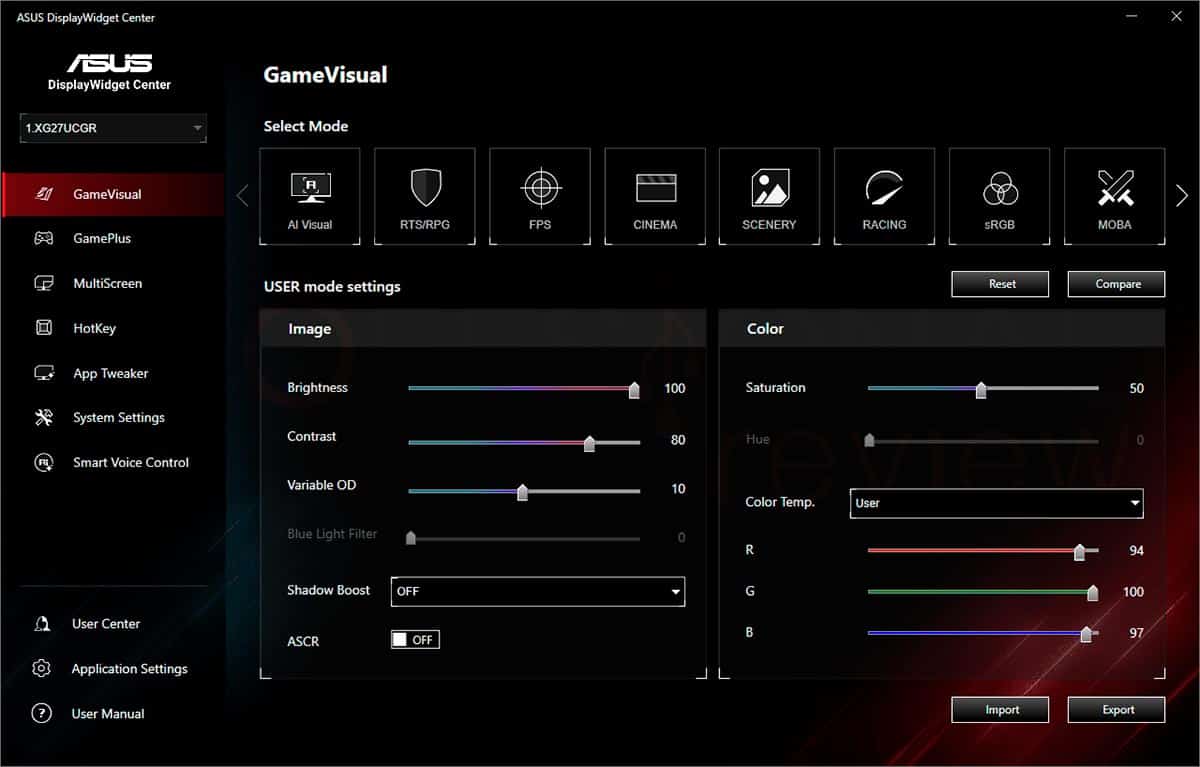This screenshot has width=1200, height=767.
Task: Click the blue B slider handle
Action: pos(1086,634)
